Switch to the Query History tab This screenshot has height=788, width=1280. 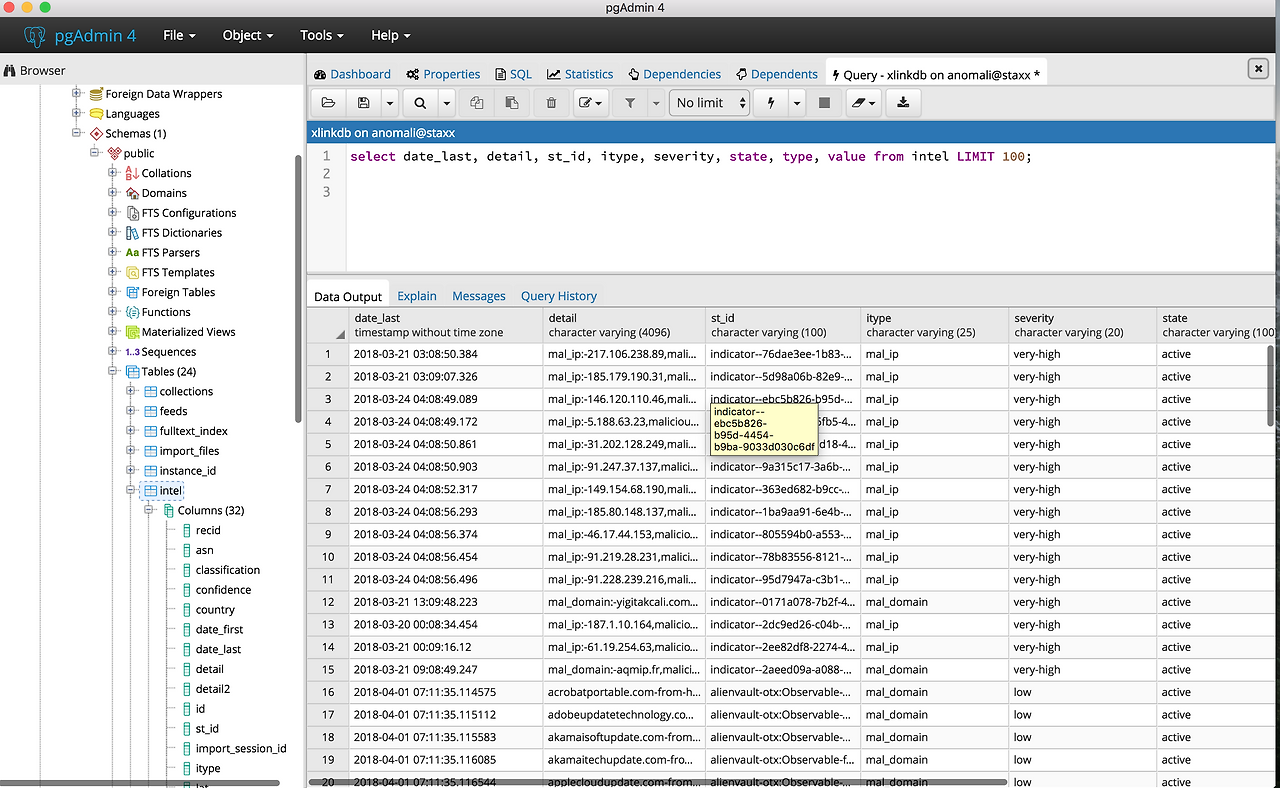click(x=558, y=296)
